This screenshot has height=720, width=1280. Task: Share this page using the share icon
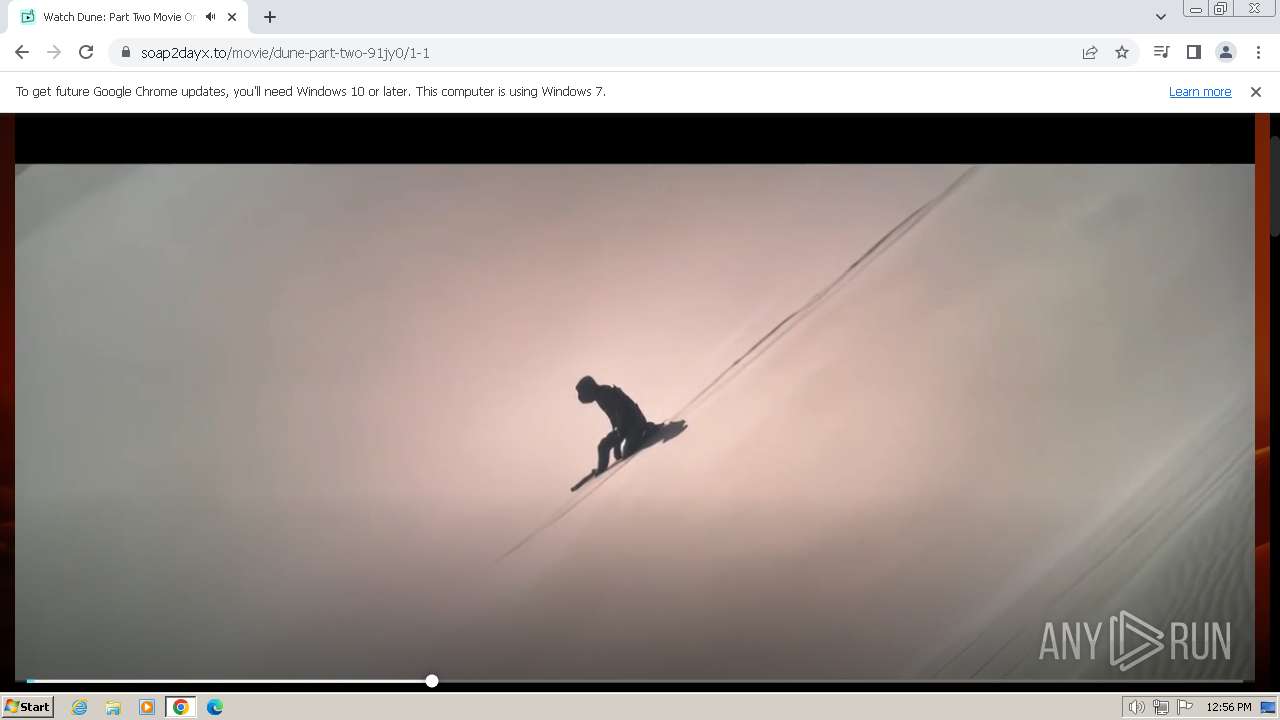pyautogui.click(x=1090, y=52)
